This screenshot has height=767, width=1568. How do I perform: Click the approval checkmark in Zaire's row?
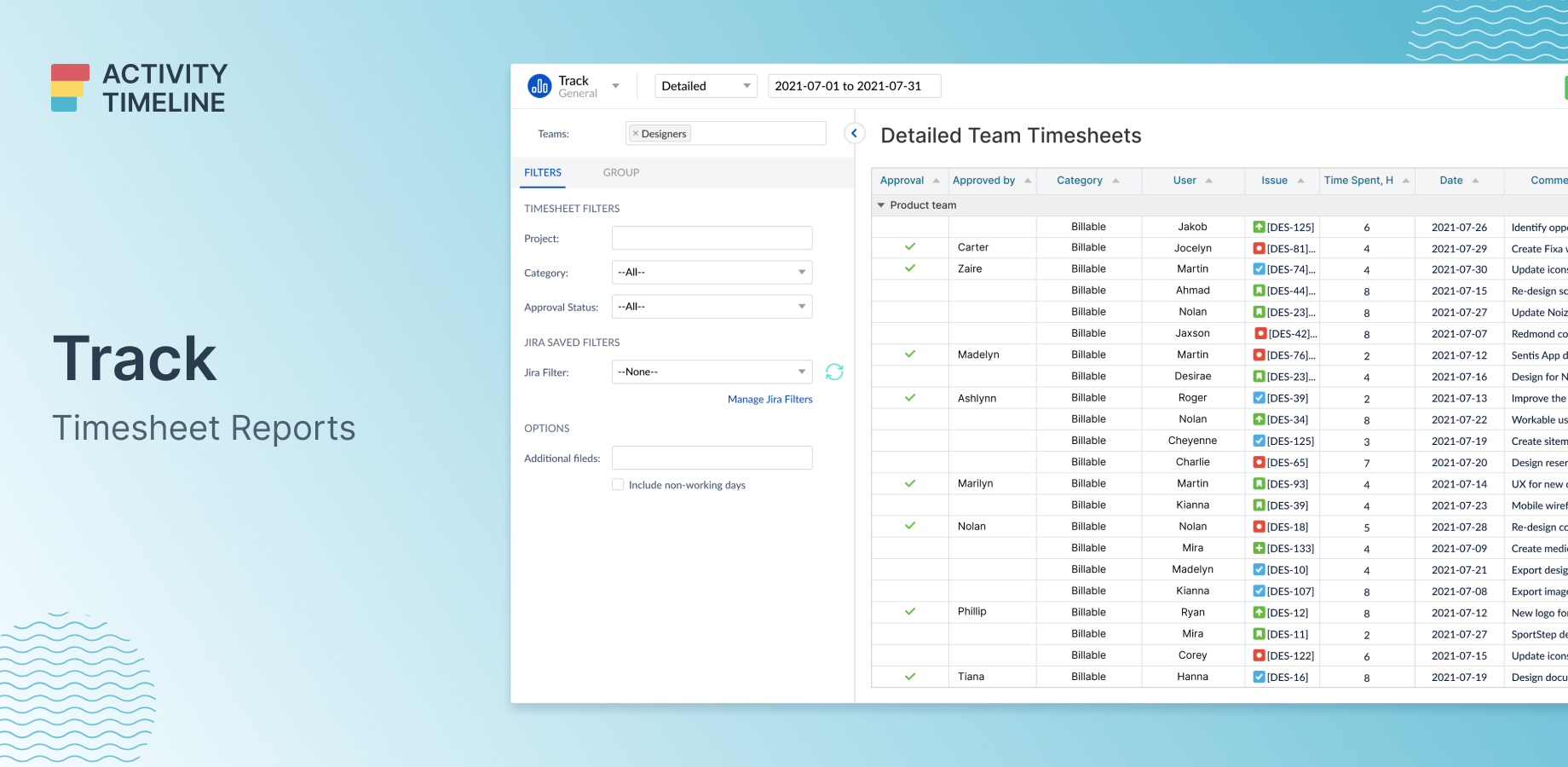tap(910, 268)
